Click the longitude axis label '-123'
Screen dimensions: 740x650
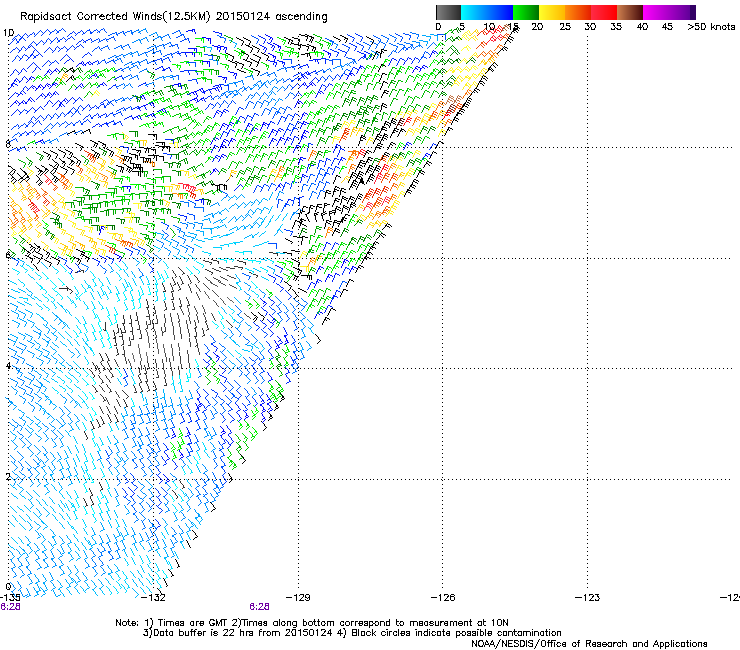pos(588,598)
